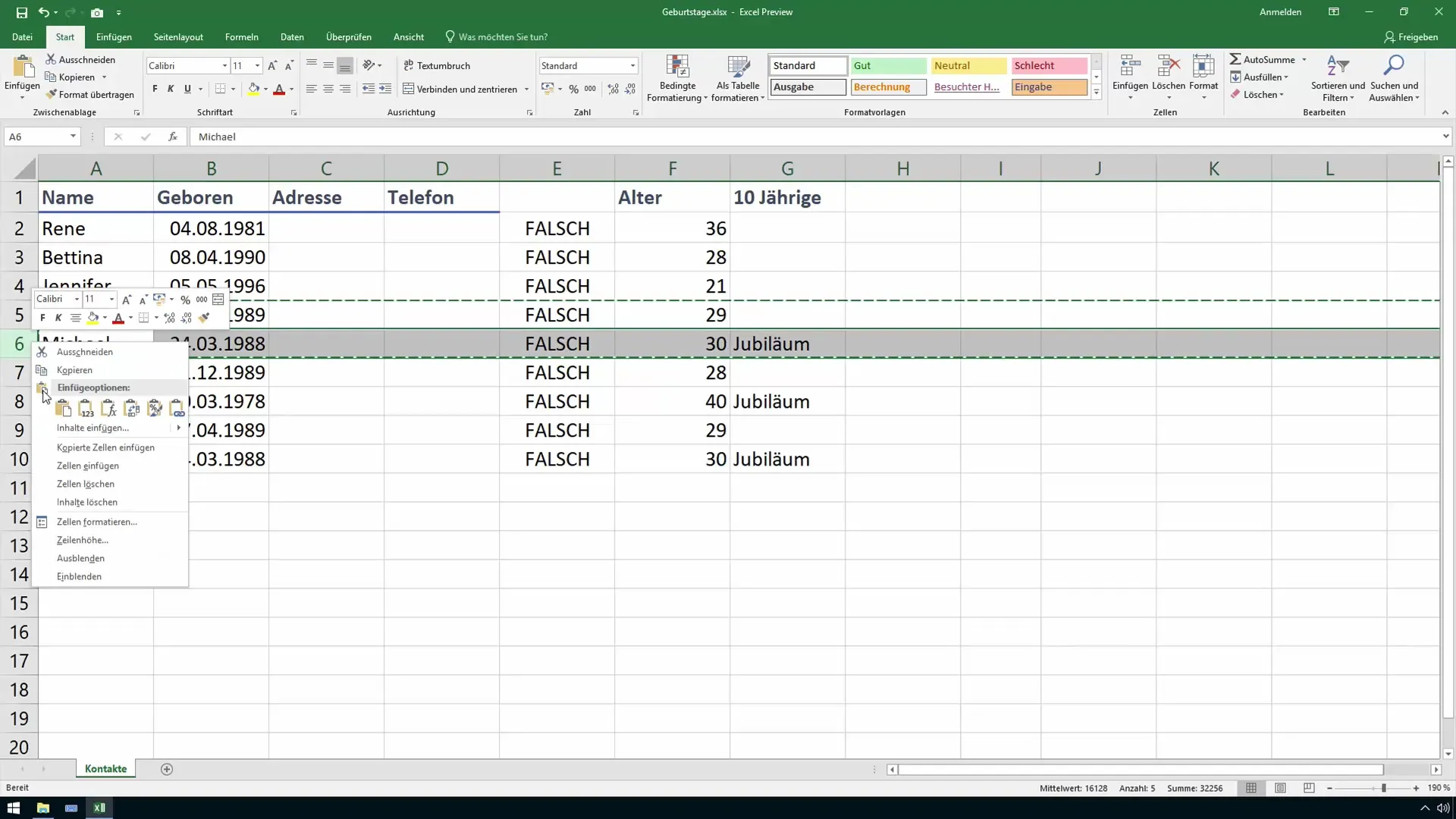Toggle bottom vertical alignment in ribbon

pyautogui.click(x=345, y=66)
